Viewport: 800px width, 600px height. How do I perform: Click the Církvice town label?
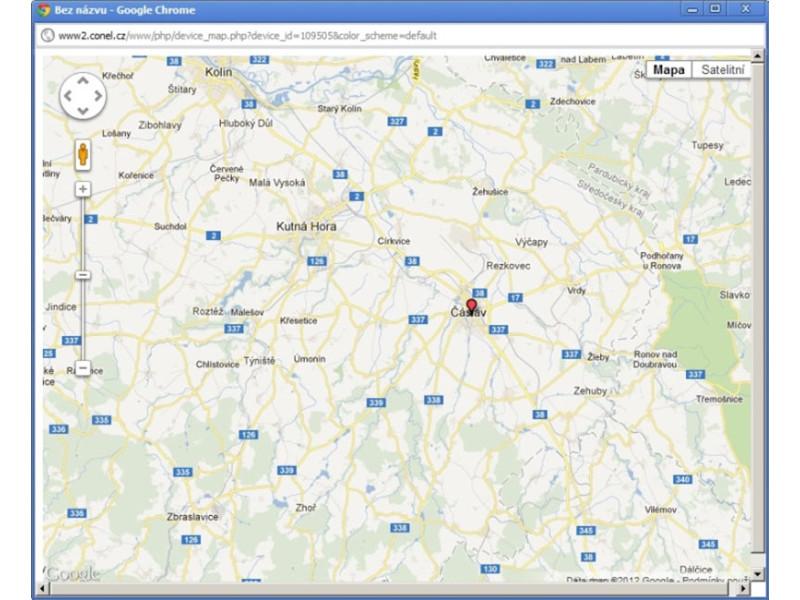(x=393, y=241)
